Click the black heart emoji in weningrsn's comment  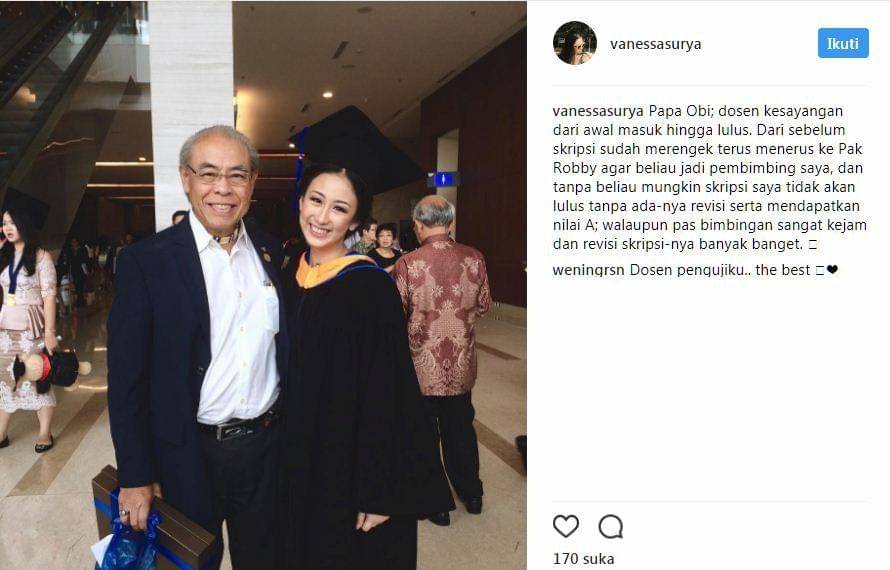point(832,270)
